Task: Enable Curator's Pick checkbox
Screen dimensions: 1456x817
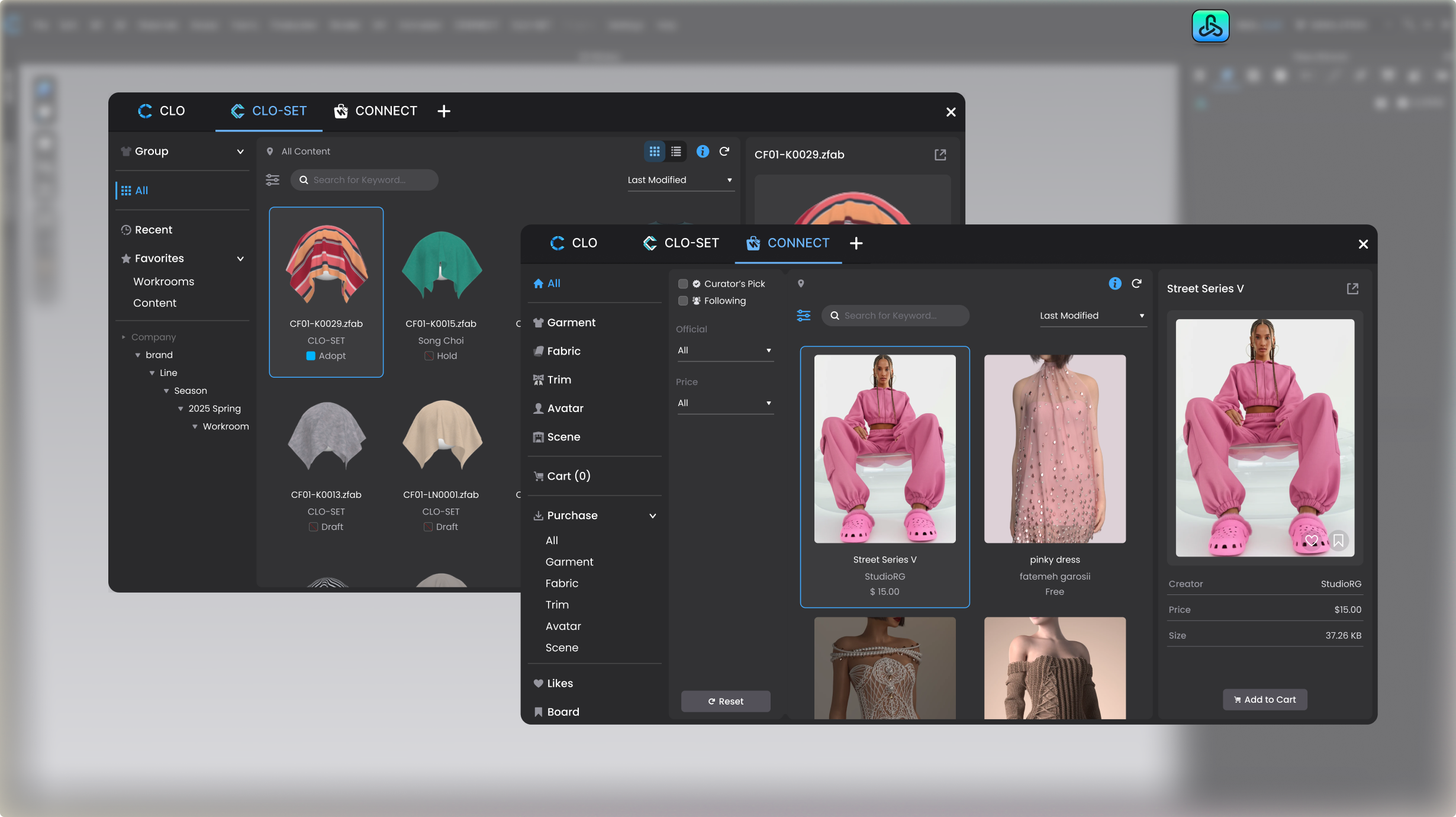Action: [683, 284]
